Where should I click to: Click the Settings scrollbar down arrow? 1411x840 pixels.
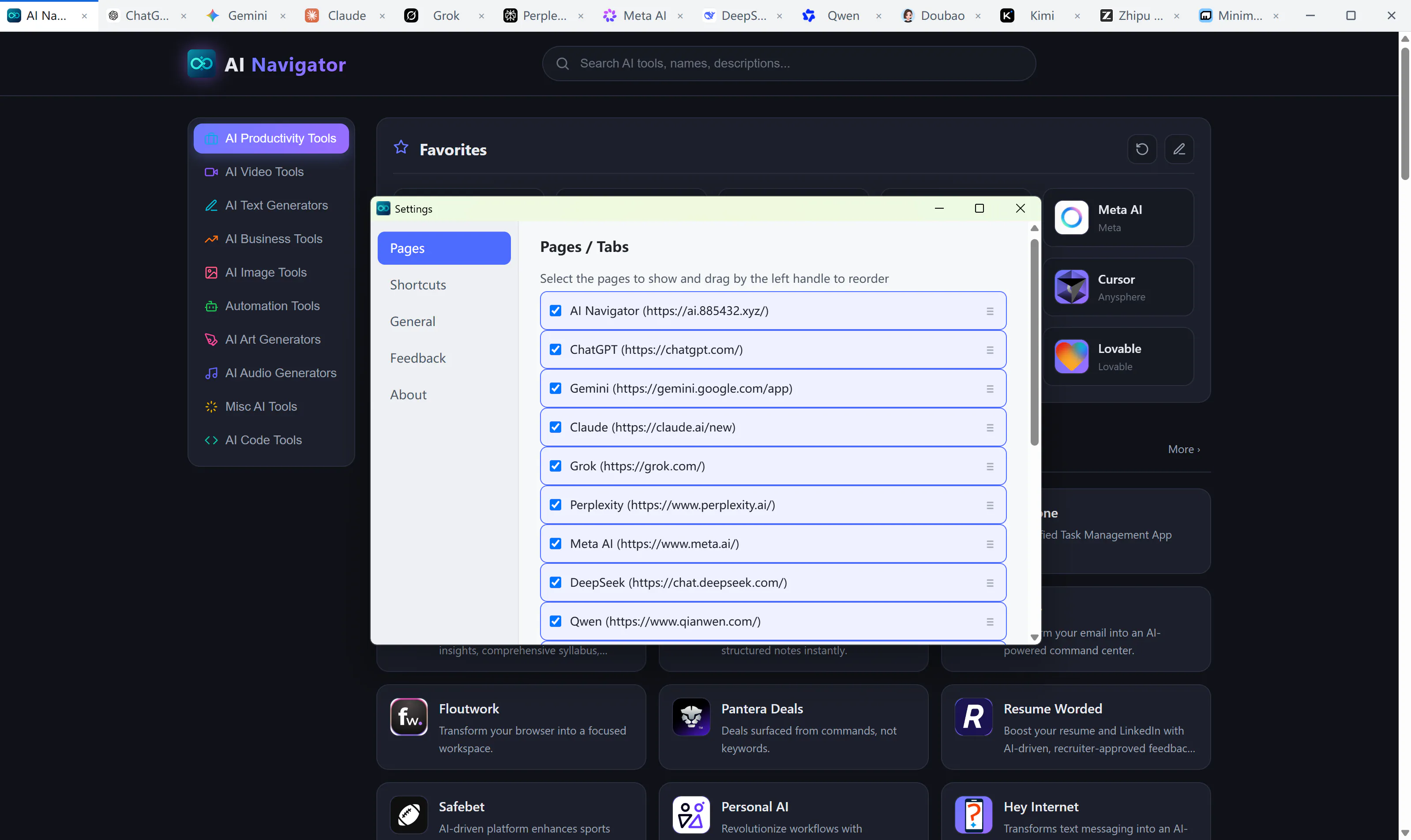pos(1035,637)
